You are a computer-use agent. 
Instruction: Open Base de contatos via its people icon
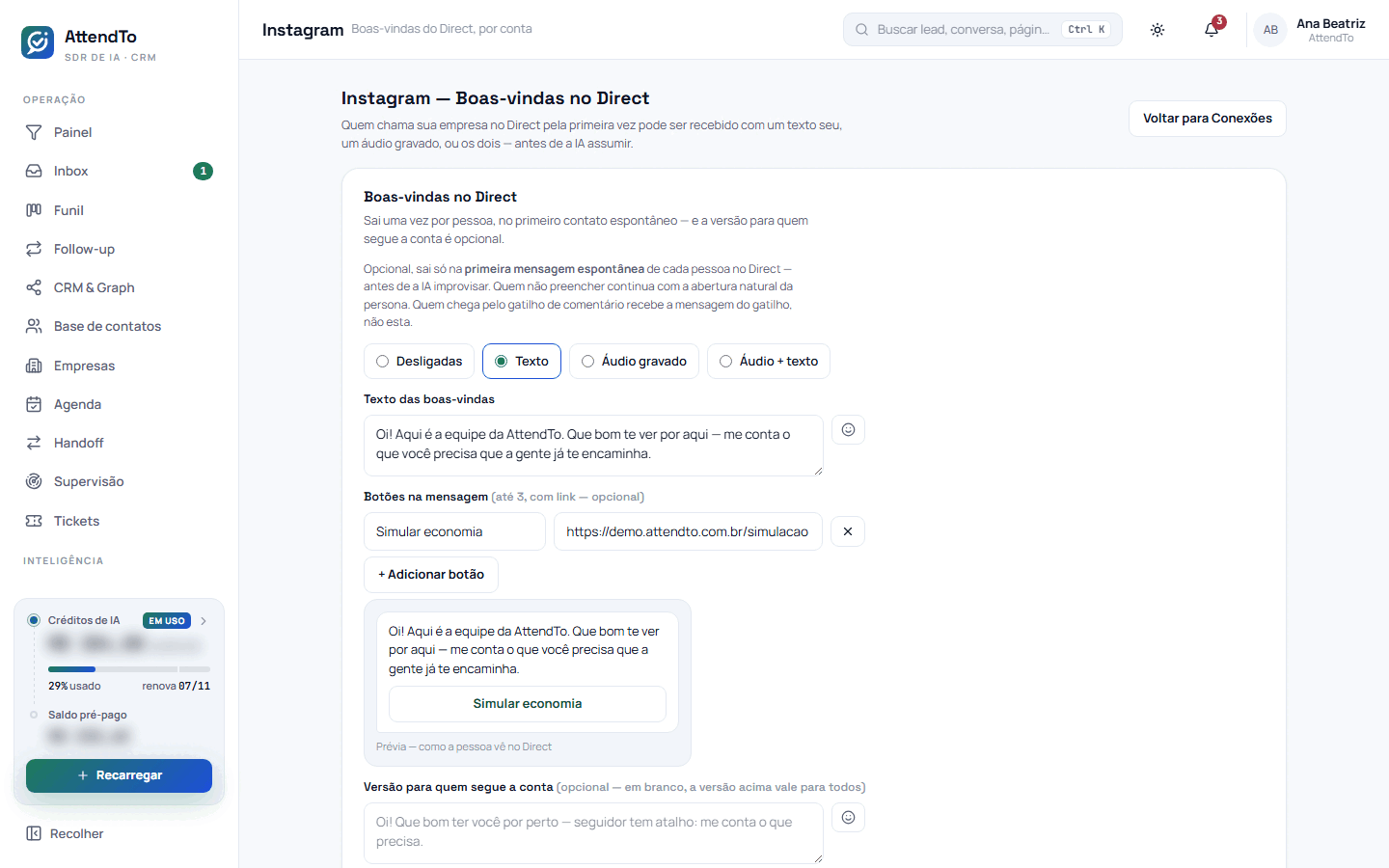click(34, 326)
